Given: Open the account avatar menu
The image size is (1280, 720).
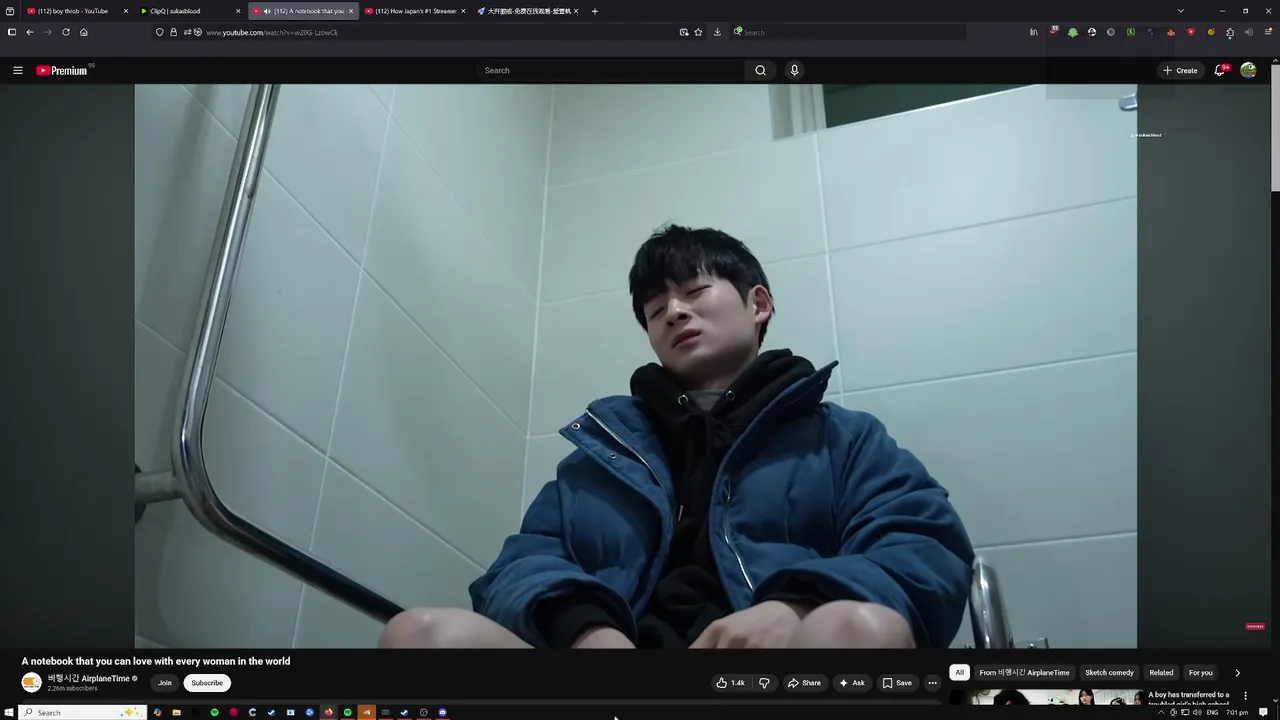Looking at the screenshot, I should 1248,70.
